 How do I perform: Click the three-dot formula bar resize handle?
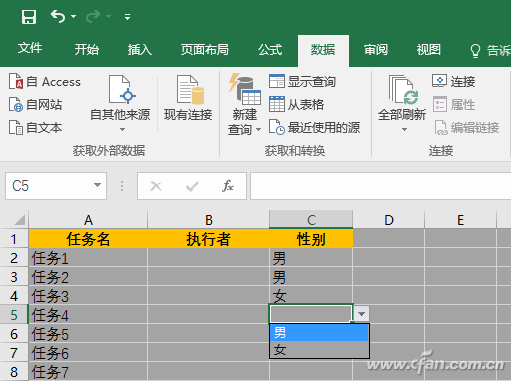(122, 186)
